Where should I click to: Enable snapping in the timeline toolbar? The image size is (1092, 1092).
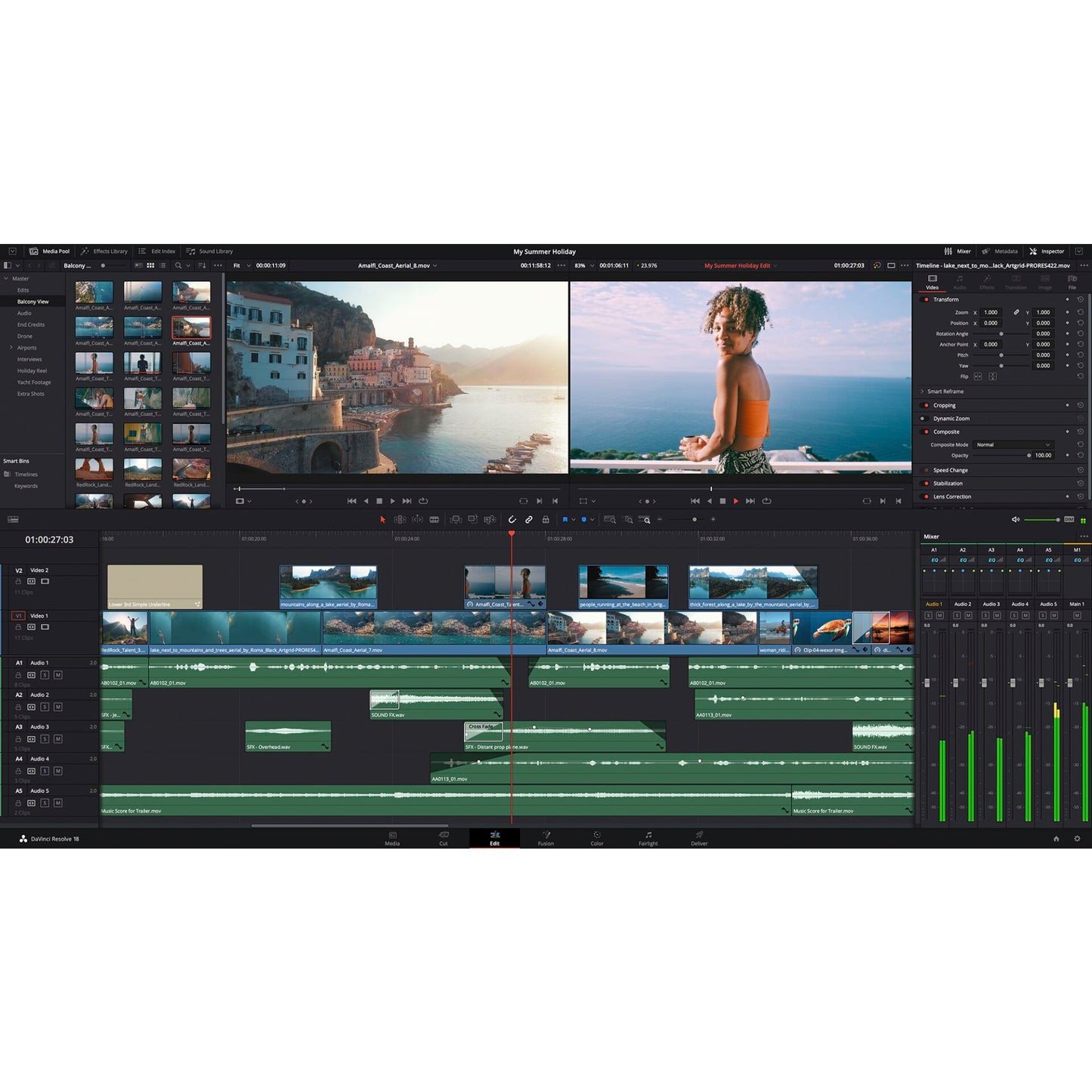[512, 519]
